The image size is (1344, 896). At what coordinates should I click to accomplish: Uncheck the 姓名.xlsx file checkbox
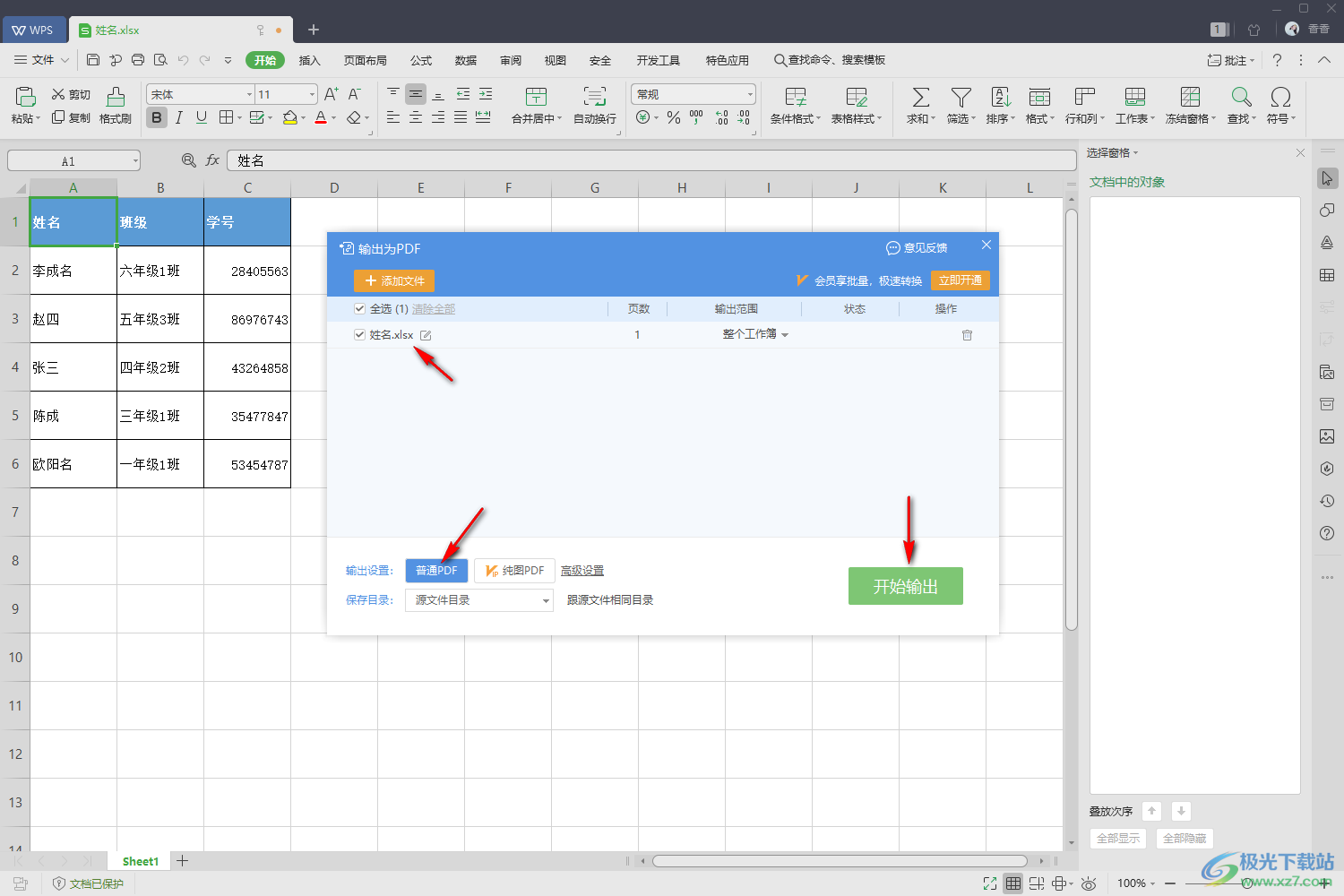click(x=359, y=334)
